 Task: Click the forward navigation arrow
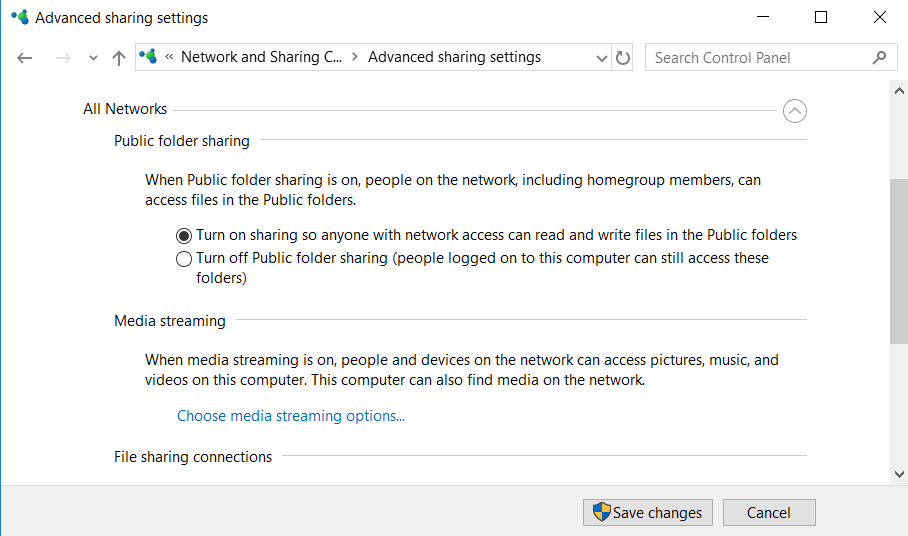63,58
